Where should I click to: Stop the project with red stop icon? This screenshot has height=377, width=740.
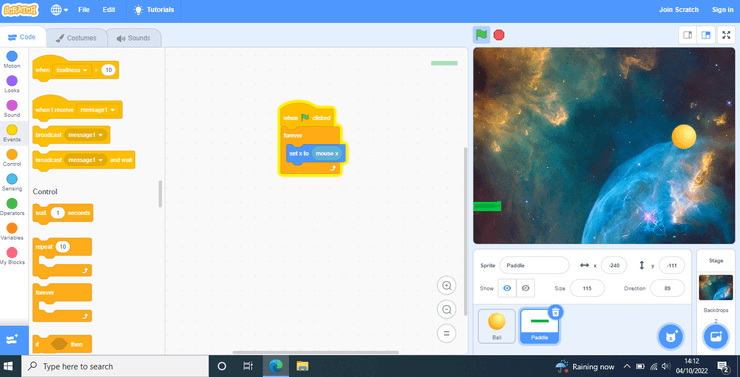coord(499,35)
